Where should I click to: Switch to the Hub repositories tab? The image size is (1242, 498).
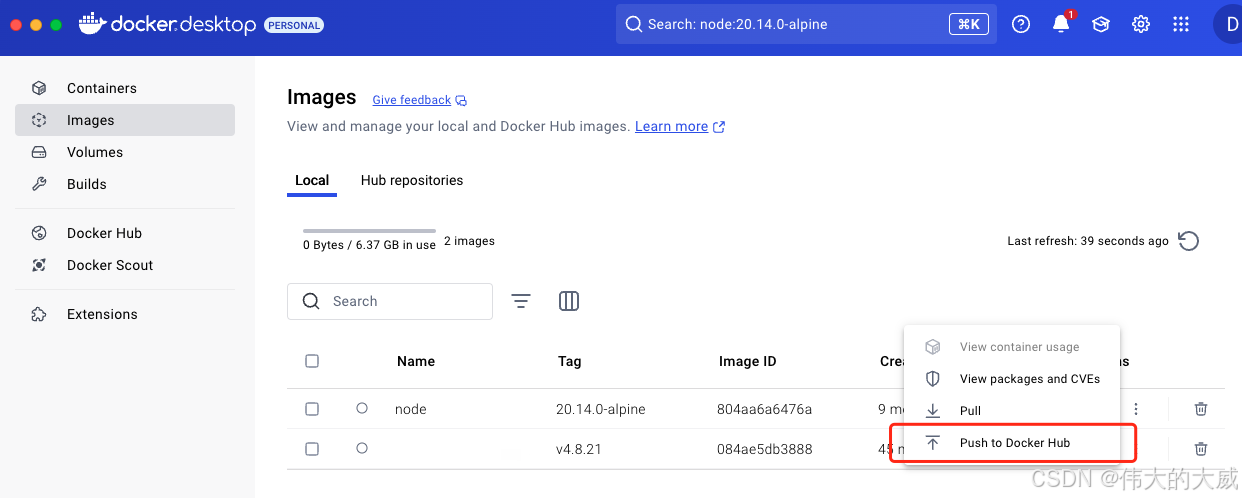[412, 180]
